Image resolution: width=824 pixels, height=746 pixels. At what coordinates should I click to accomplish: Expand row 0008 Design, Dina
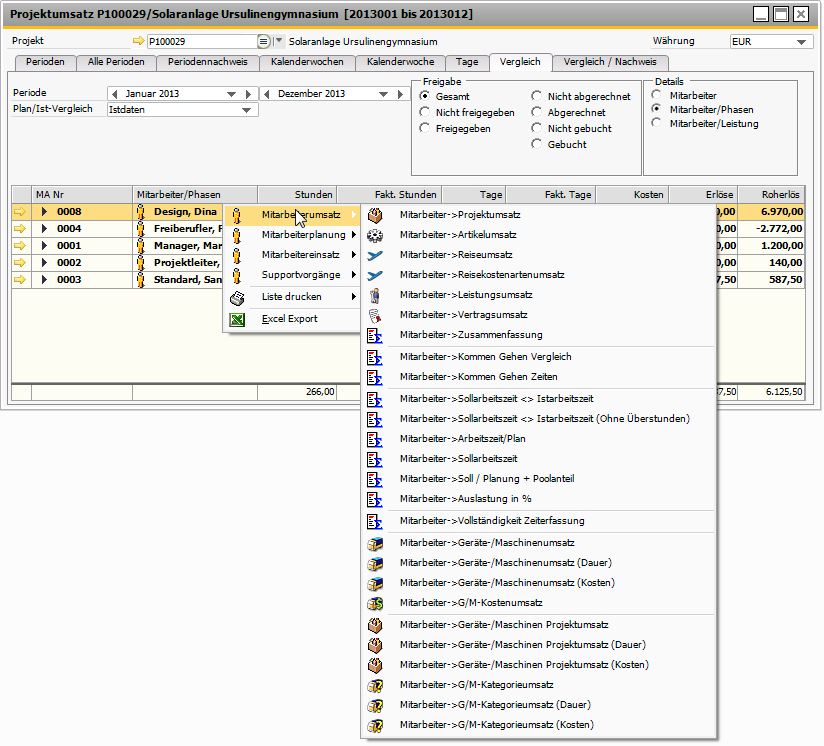coord(44,212)
